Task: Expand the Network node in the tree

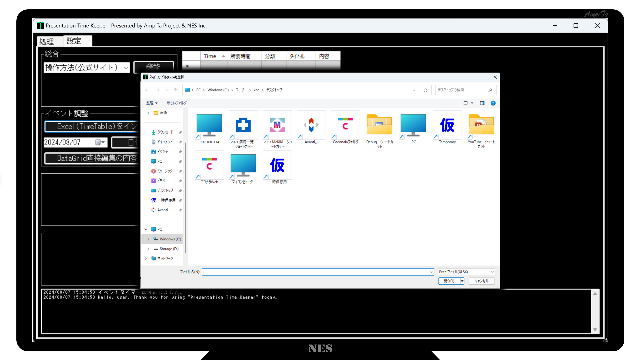Action: coord(146,258)
